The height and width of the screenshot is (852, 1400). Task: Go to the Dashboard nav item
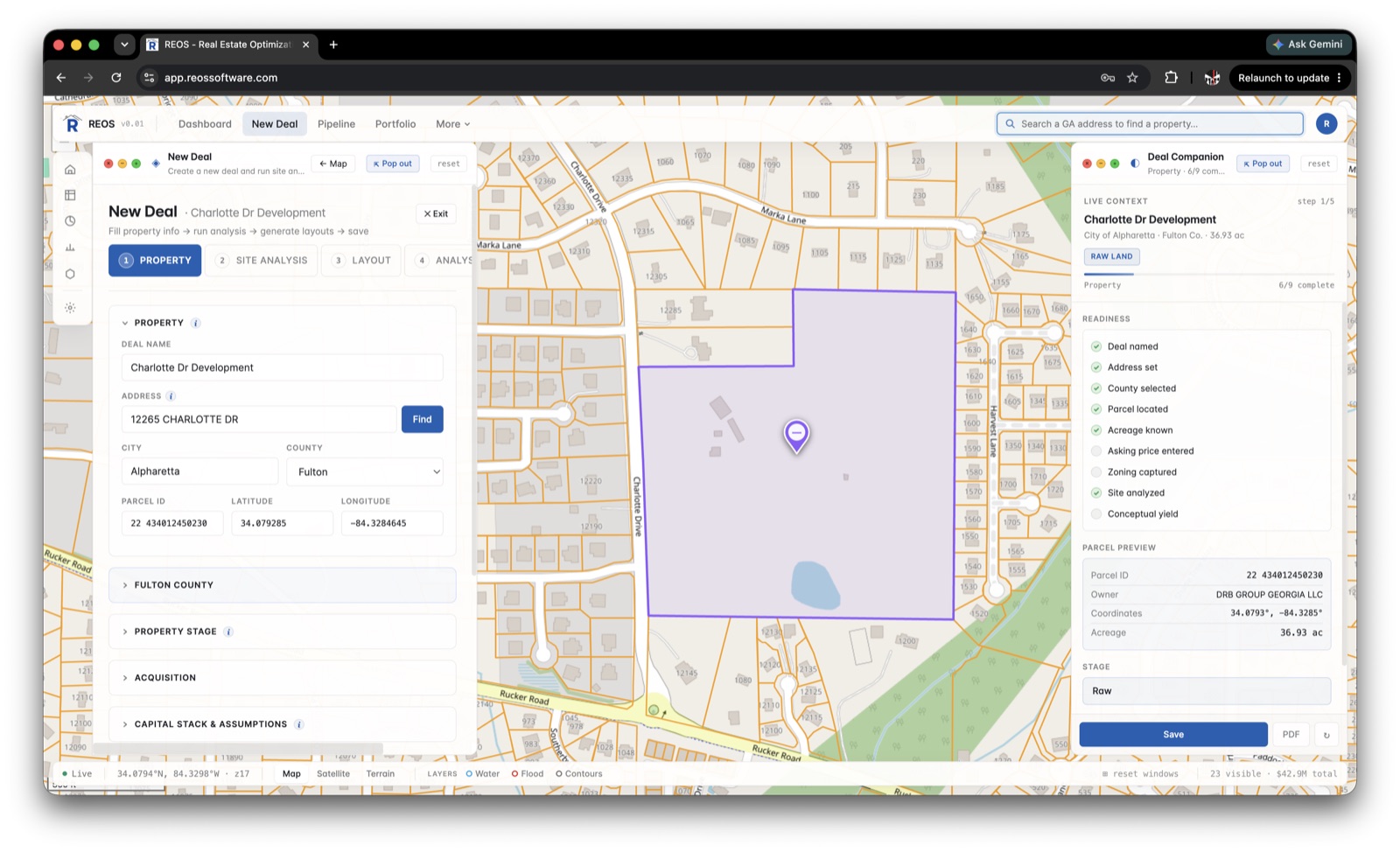point(205,124)
